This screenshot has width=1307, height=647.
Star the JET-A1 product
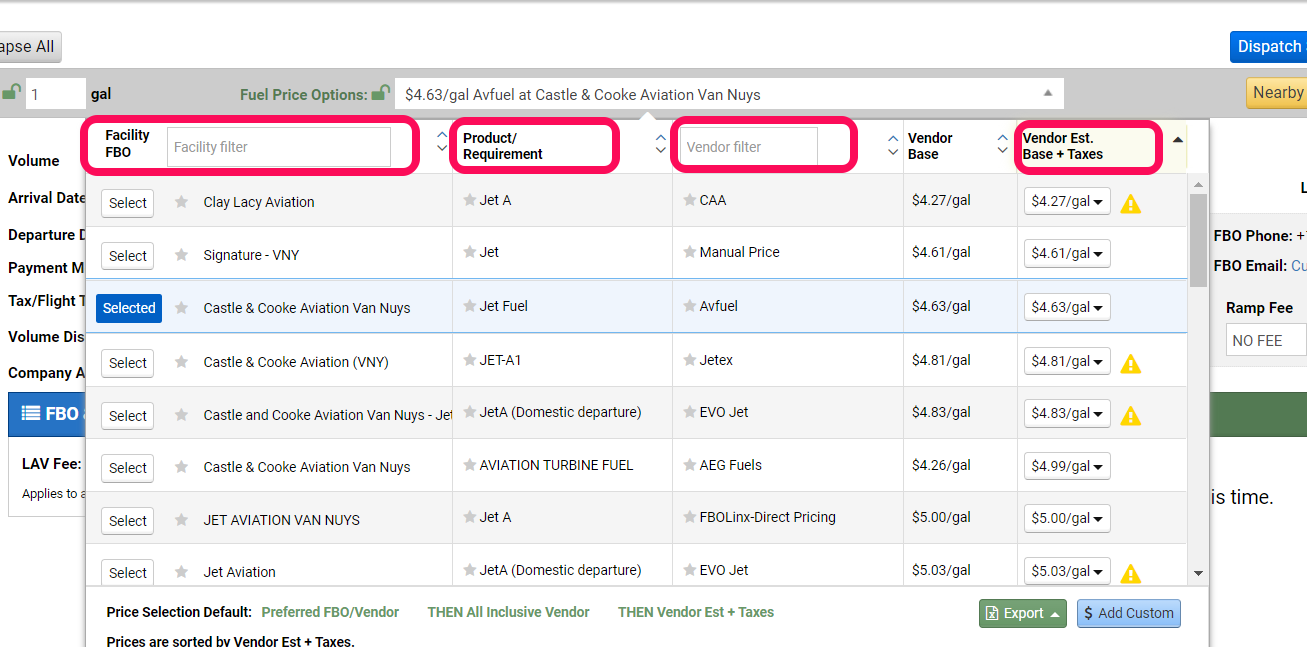470,360
